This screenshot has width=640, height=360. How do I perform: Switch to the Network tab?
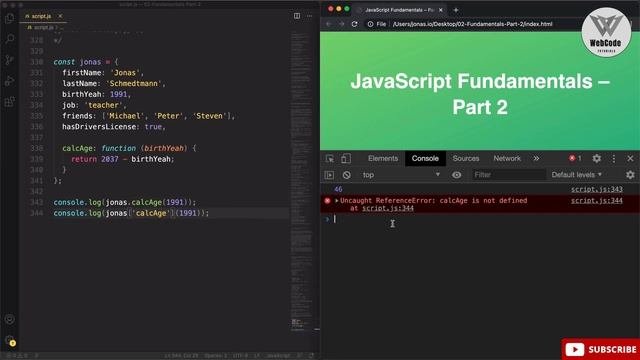(507, 158)
